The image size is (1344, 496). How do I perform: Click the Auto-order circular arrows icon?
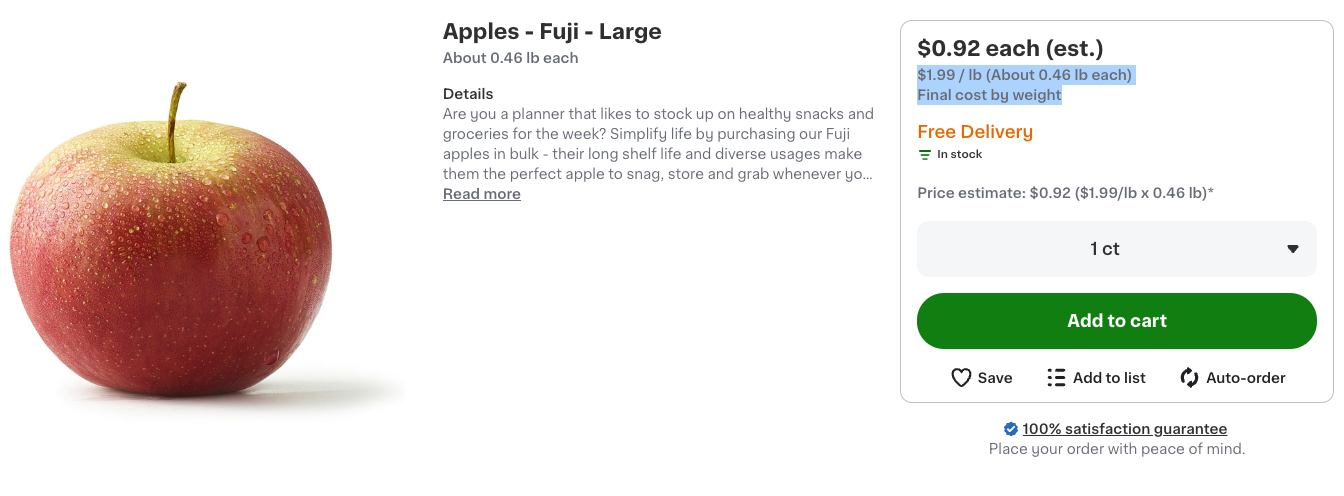click(1189, 378)
